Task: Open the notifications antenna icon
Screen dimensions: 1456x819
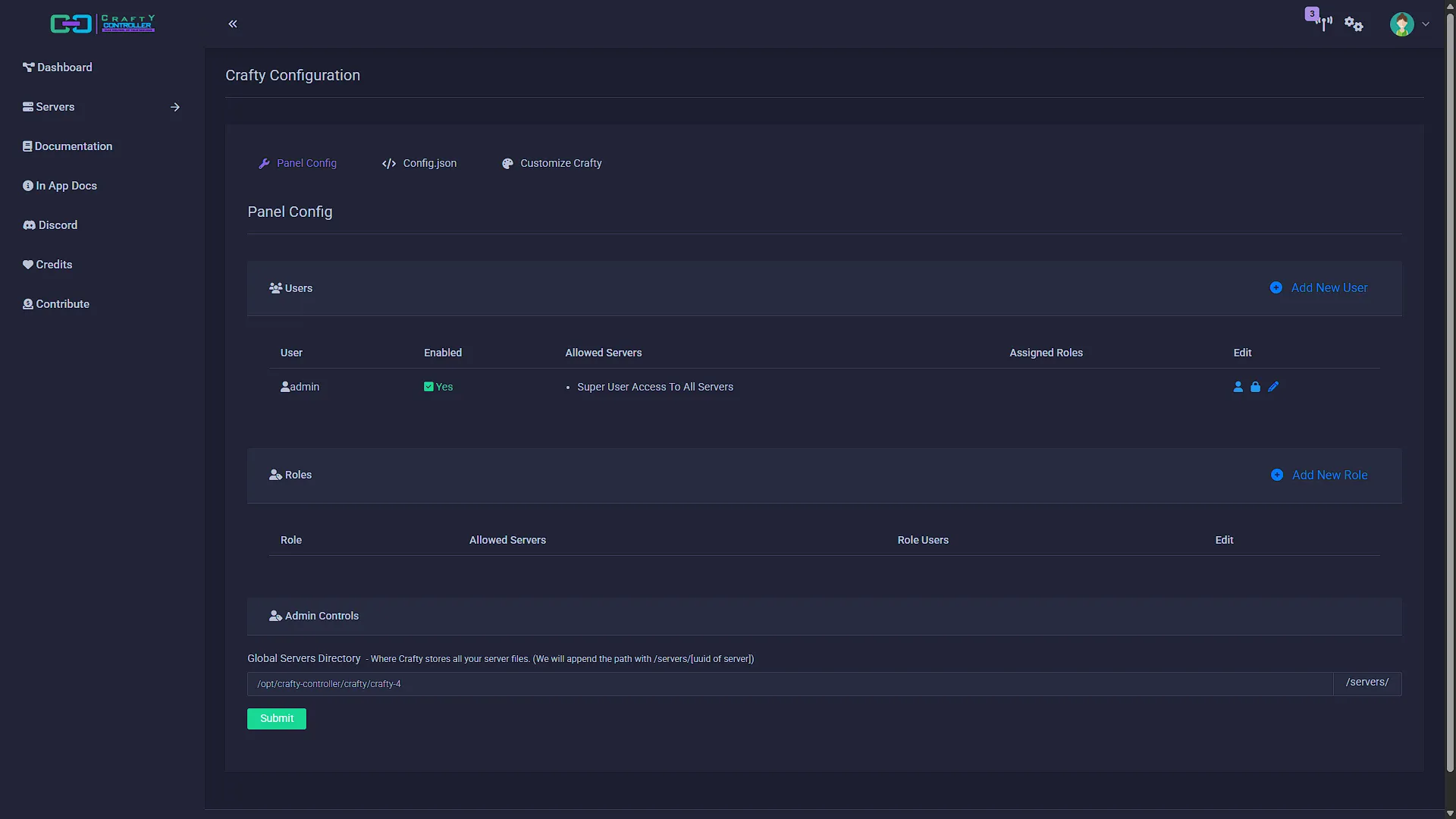Action: pyautogui.click(x=1325, y=24)
